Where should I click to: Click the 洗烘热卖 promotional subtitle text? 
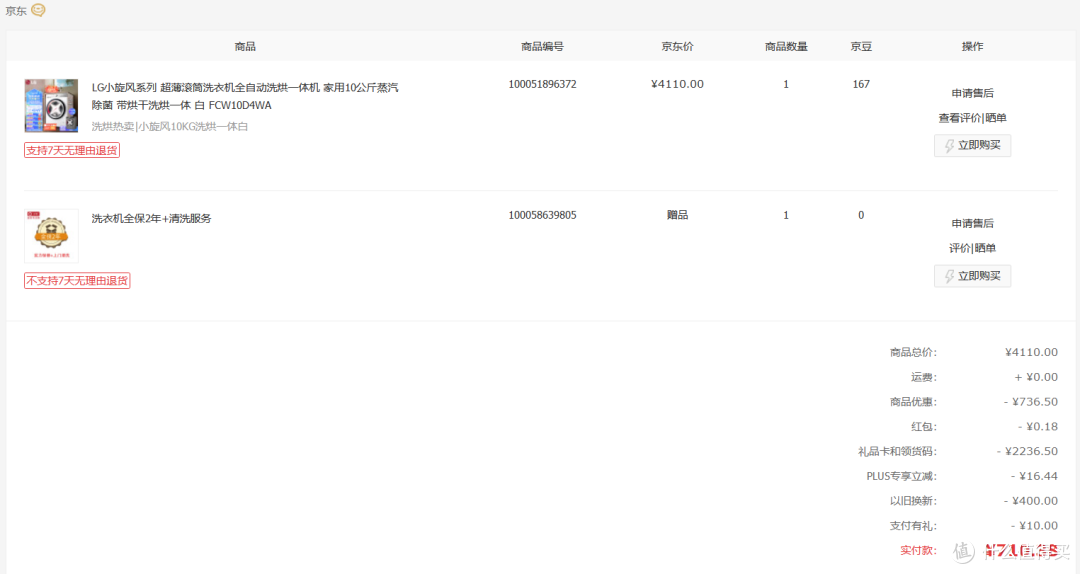tap(169, 126)
